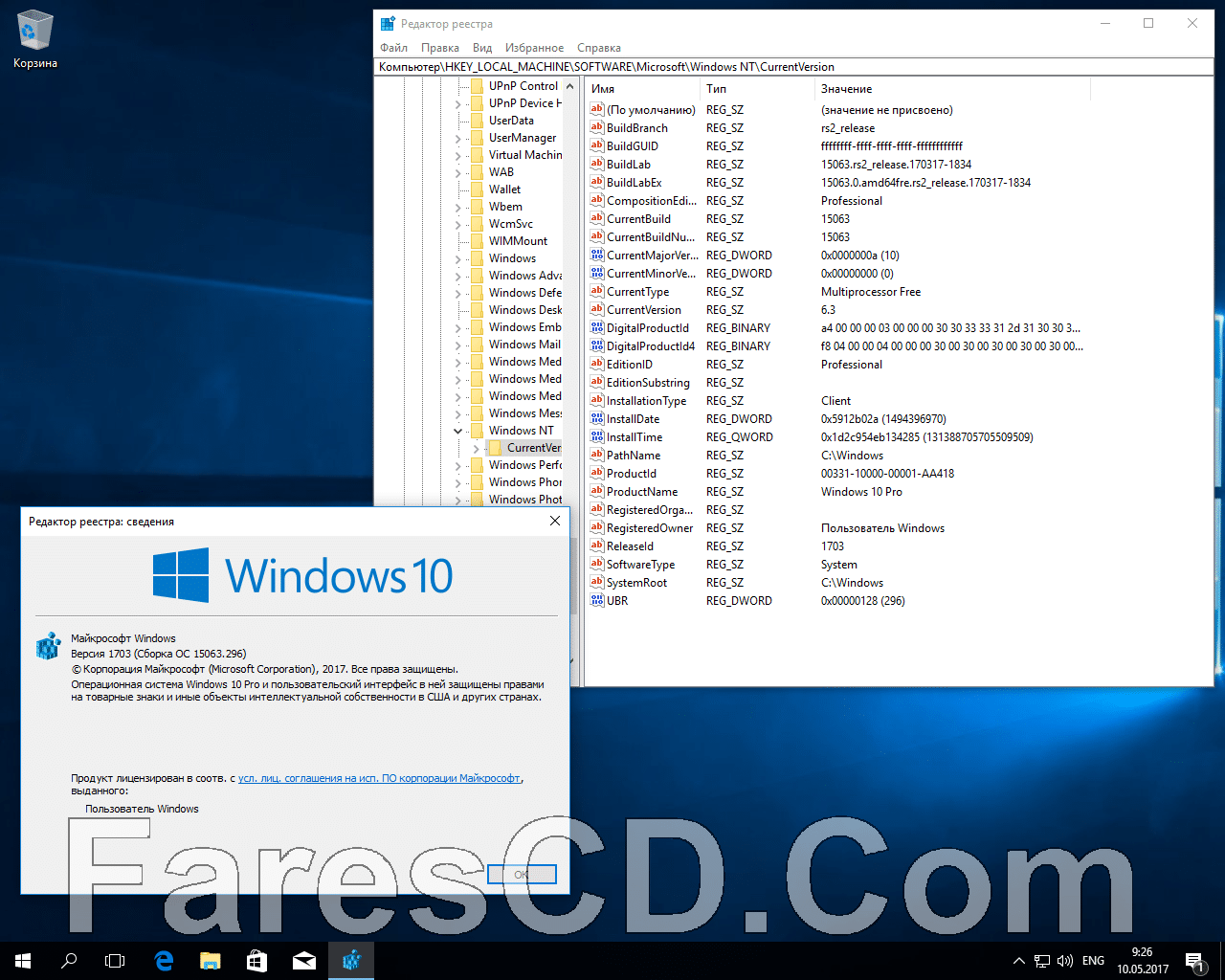Click the volume icon in the system tray
The height and width of the screenshot is (980, 1225).
pos(1065,960)
